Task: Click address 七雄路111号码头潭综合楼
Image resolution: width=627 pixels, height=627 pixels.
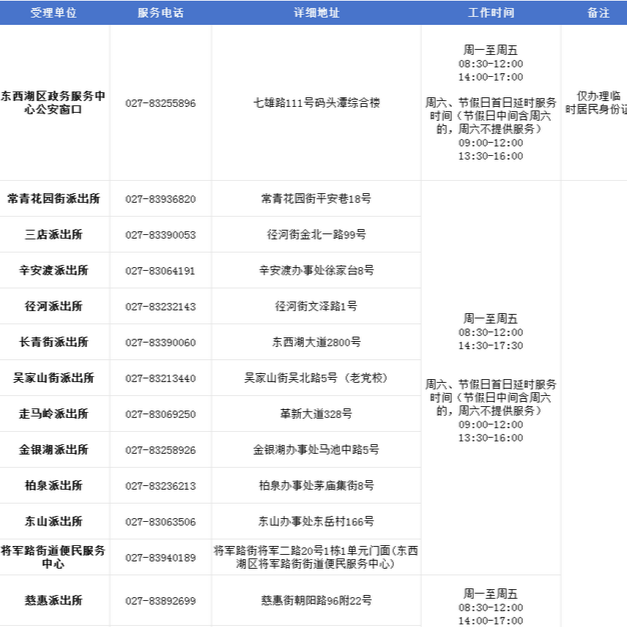Action: pos(316,103)
